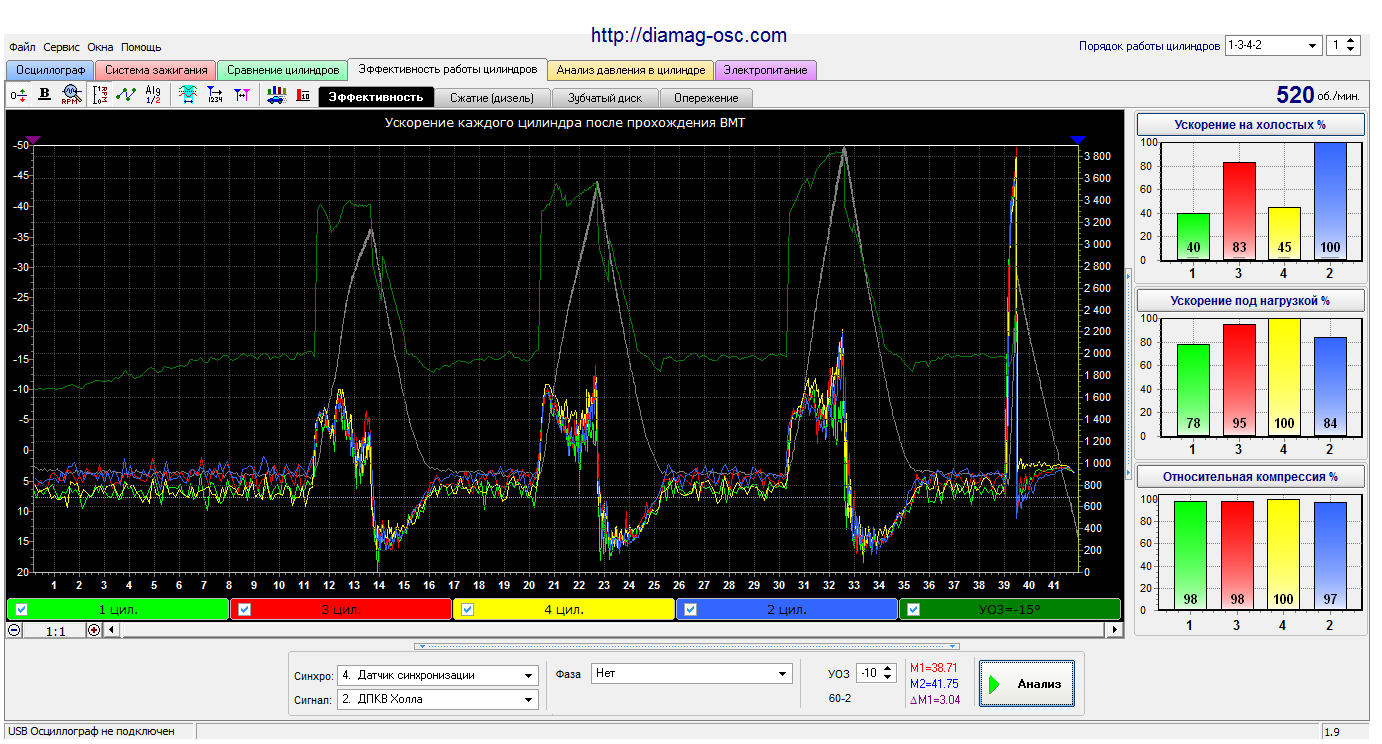1382x744 pixels.
Task: Open the diamag-osc.com link
Action: [689, 35]
